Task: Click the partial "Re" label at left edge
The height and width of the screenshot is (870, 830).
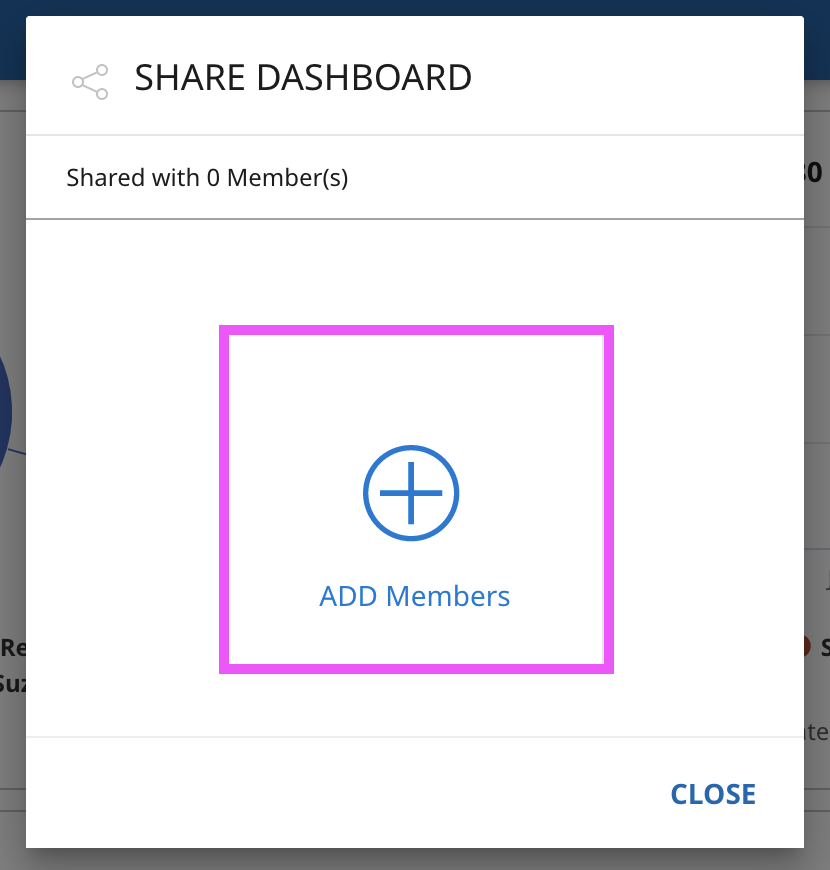Action: tap(12, 648)
